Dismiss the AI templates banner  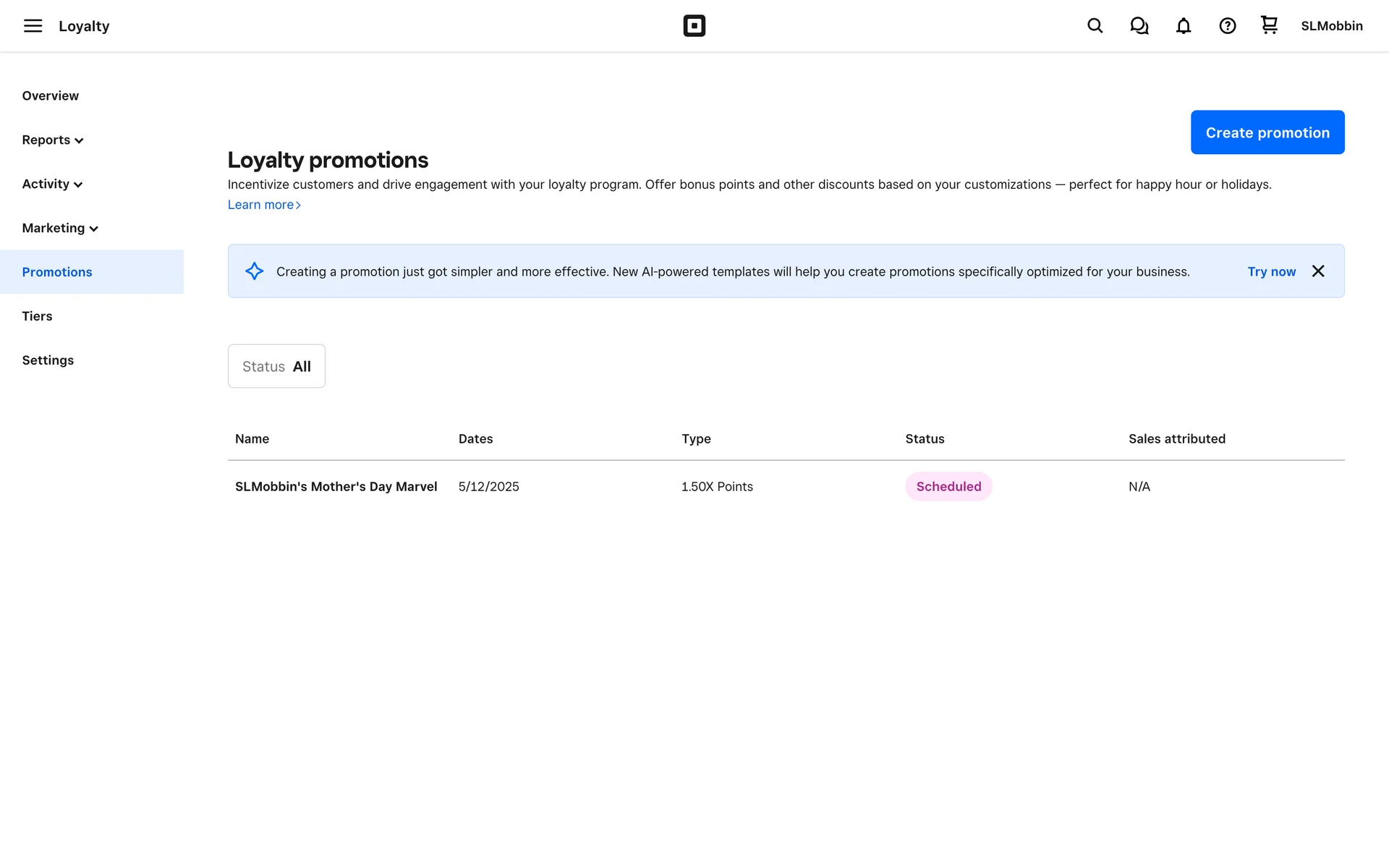[x=1317, y=271]
